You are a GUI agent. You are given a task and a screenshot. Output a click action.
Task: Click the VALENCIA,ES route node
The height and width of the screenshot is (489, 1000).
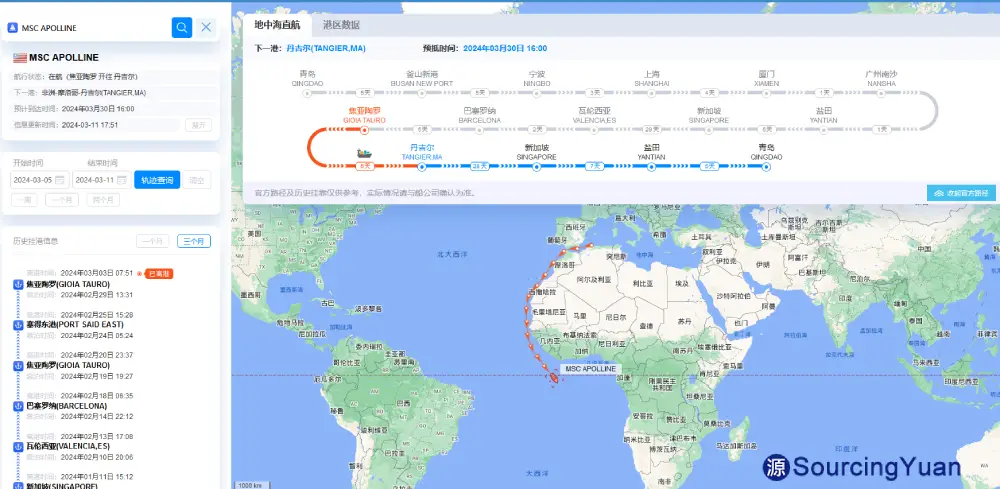(x=594, y=130)
